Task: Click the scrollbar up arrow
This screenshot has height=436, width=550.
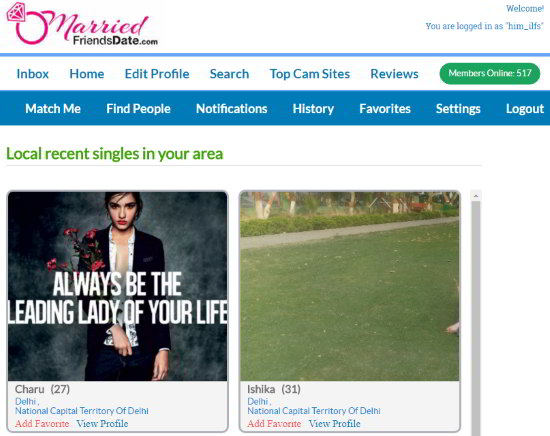Action: pos(476,196)
